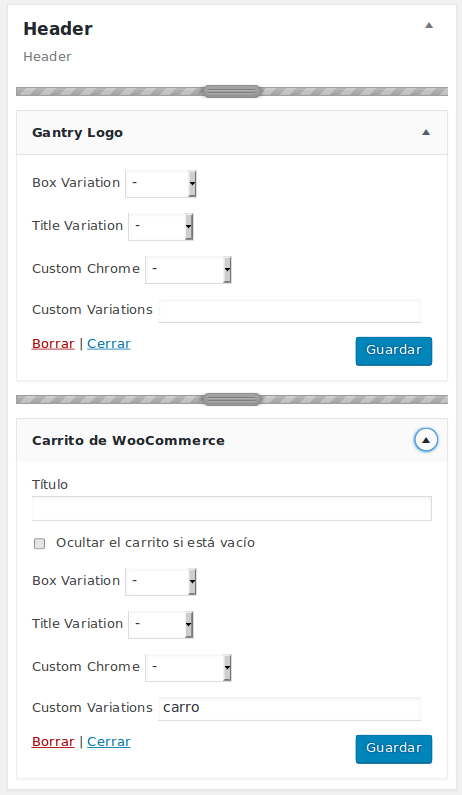Click Borrar link in Gantry Logo widget
Screen dimensions: 462x795
(53, 344)
